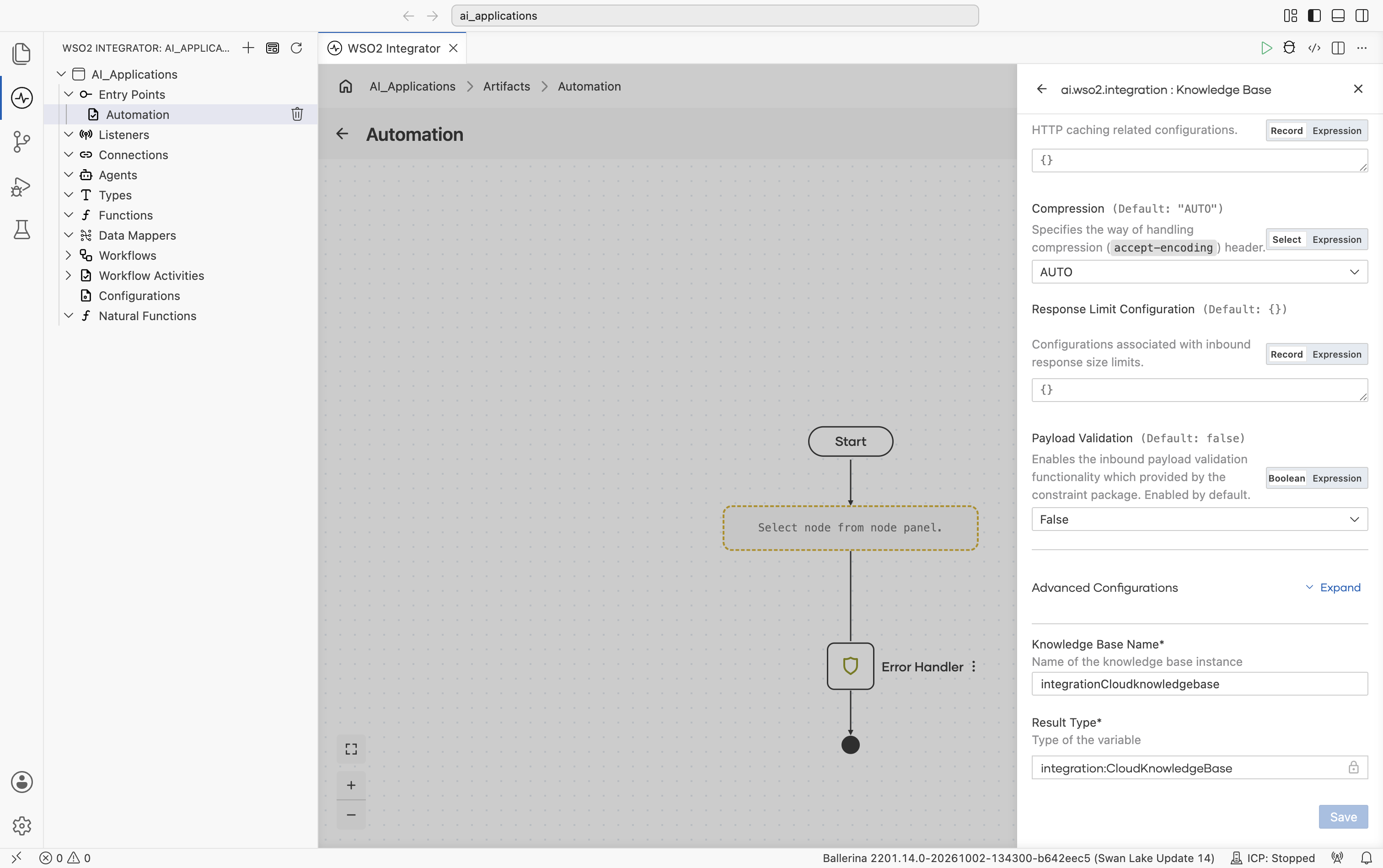Show source code with the code icon

click(1314, 48)
